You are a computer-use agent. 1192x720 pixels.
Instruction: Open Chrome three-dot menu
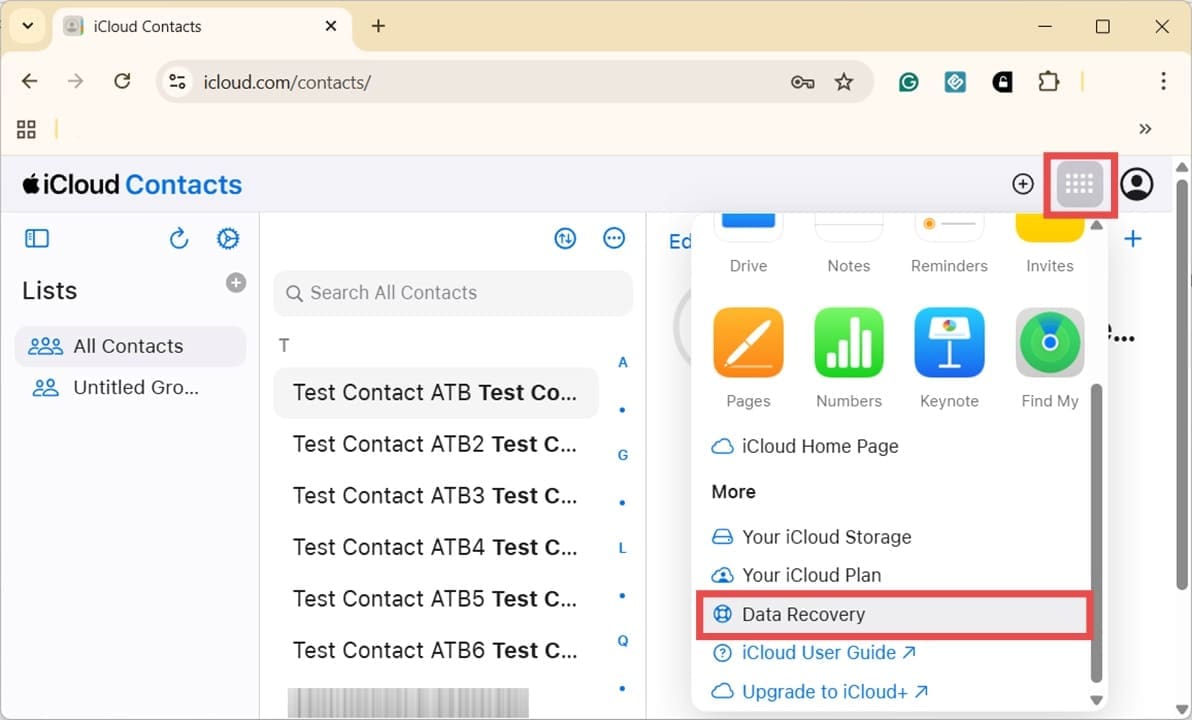pyautogui.click(x=1163, y=81)
